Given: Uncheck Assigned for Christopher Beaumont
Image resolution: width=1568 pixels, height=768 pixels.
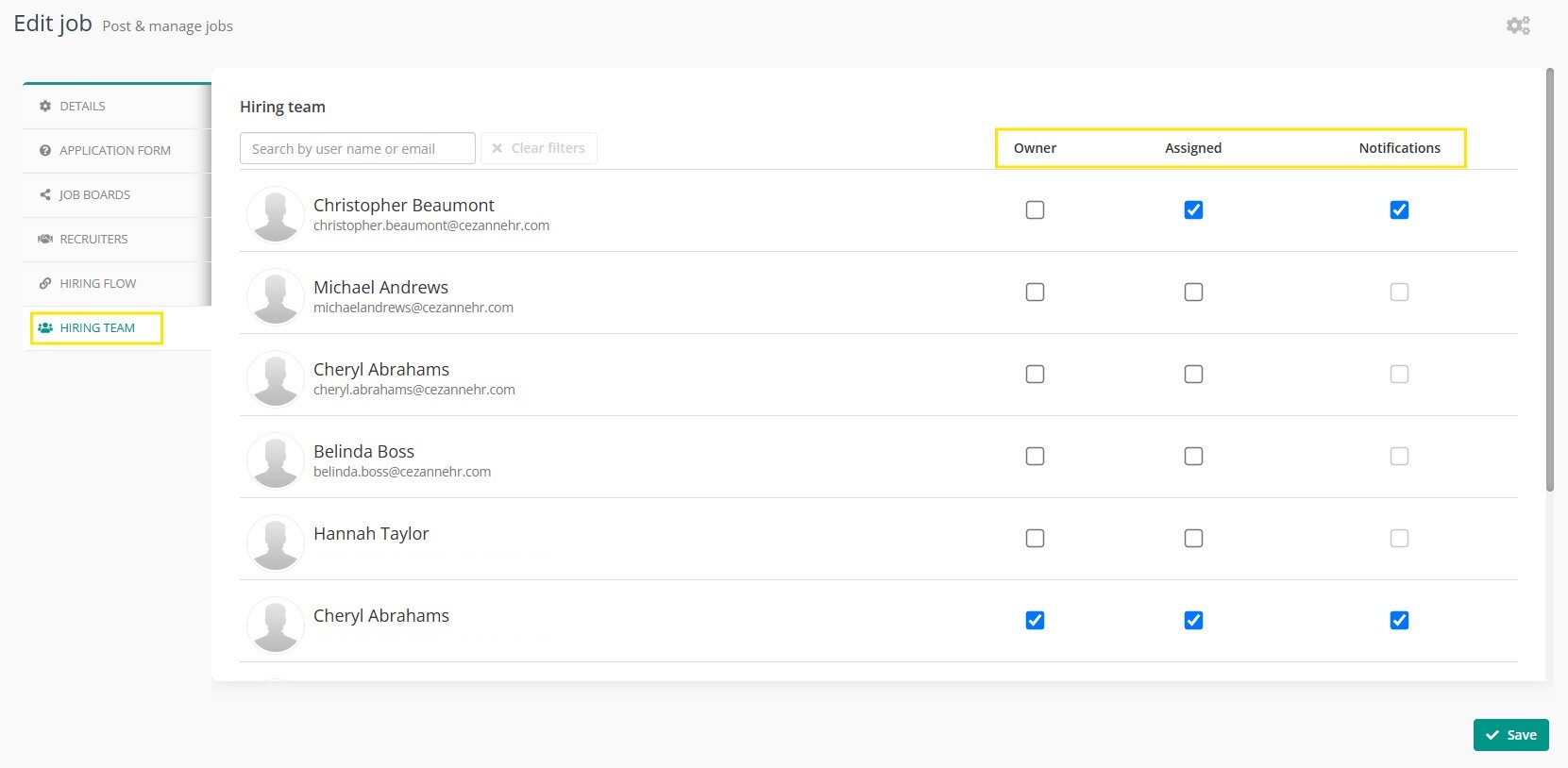Looking at the screenshot, I should (x=1193, y=210).
